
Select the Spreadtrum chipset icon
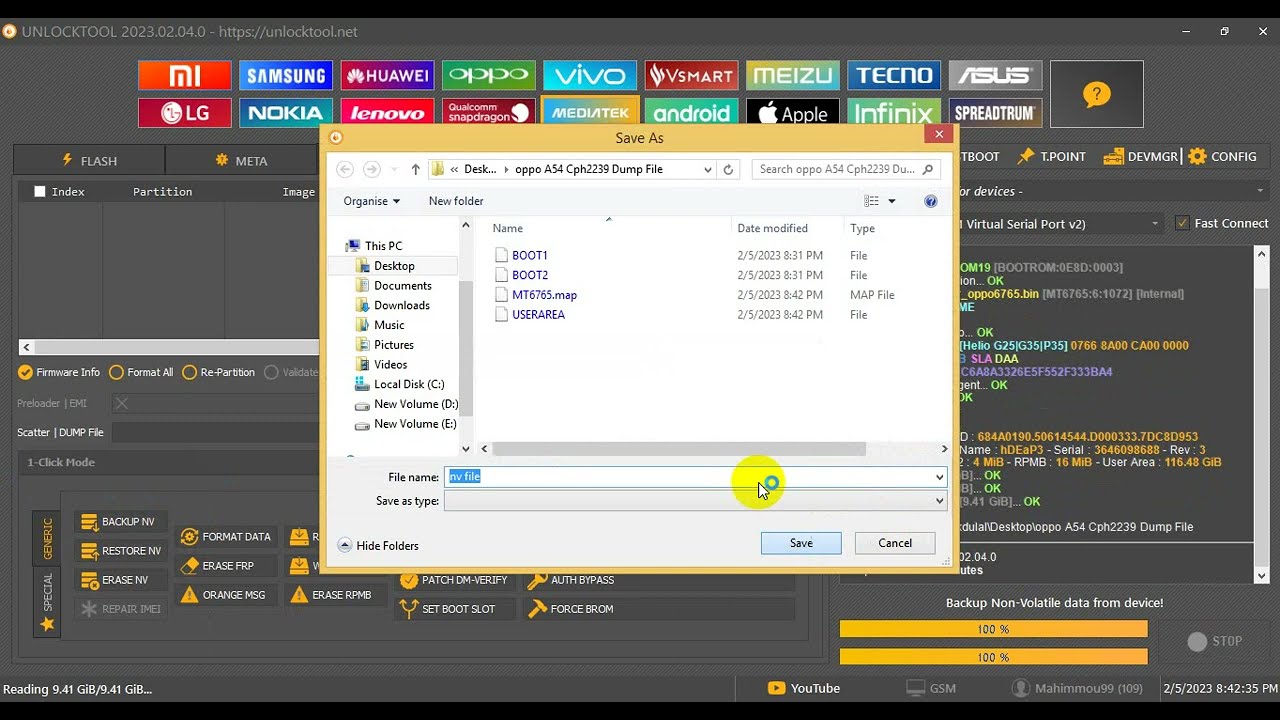point(995,112)
